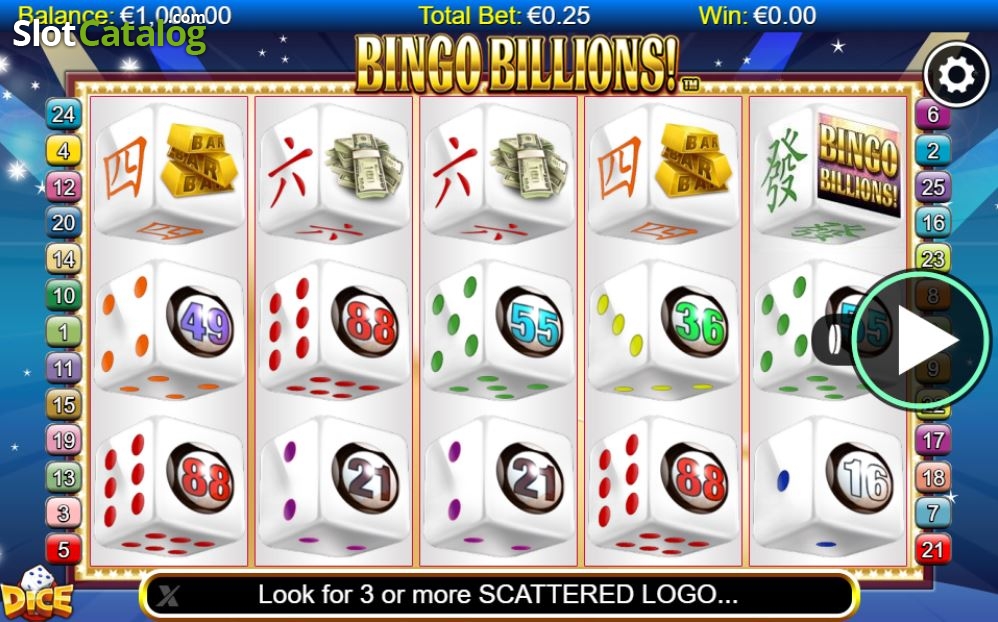The width and height of the screenshot is (998, 622).
Task: Click the bingo ball 49 symbol
Action: coord(200,323)
